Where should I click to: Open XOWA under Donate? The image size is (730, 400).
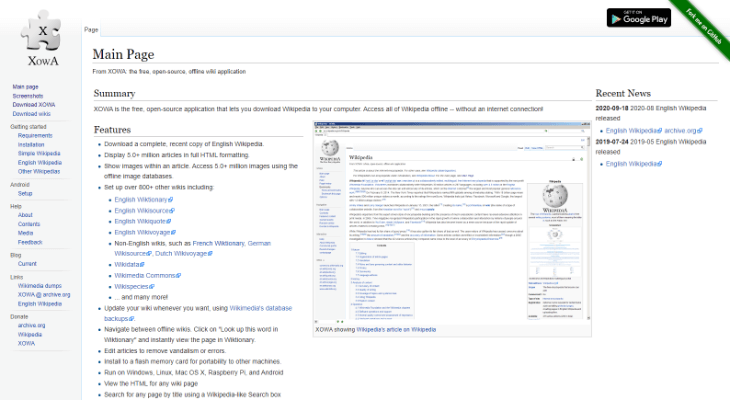point(27,343)
